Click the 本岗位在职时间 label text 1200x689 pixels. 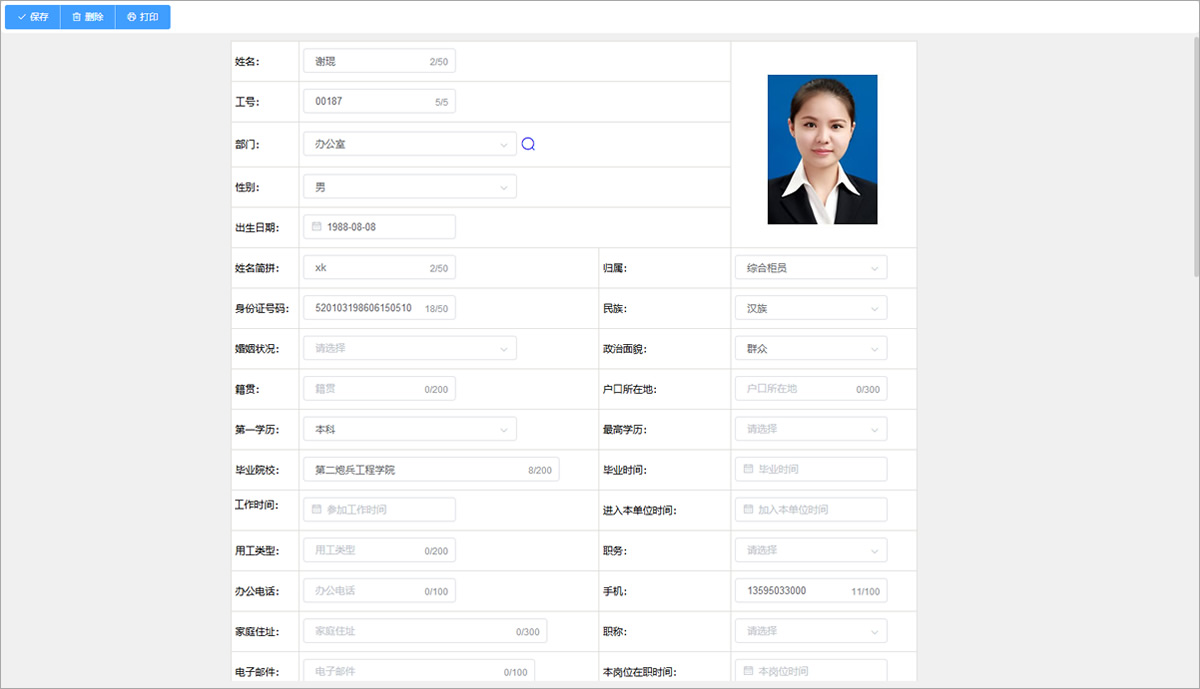(640, 672)
